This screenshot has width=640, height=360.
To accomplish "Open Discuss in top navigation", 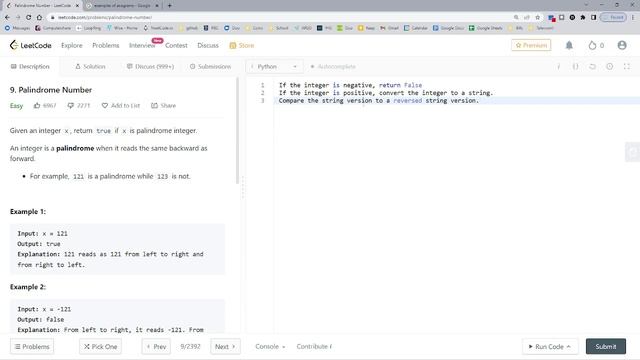I will coord(208,45).
